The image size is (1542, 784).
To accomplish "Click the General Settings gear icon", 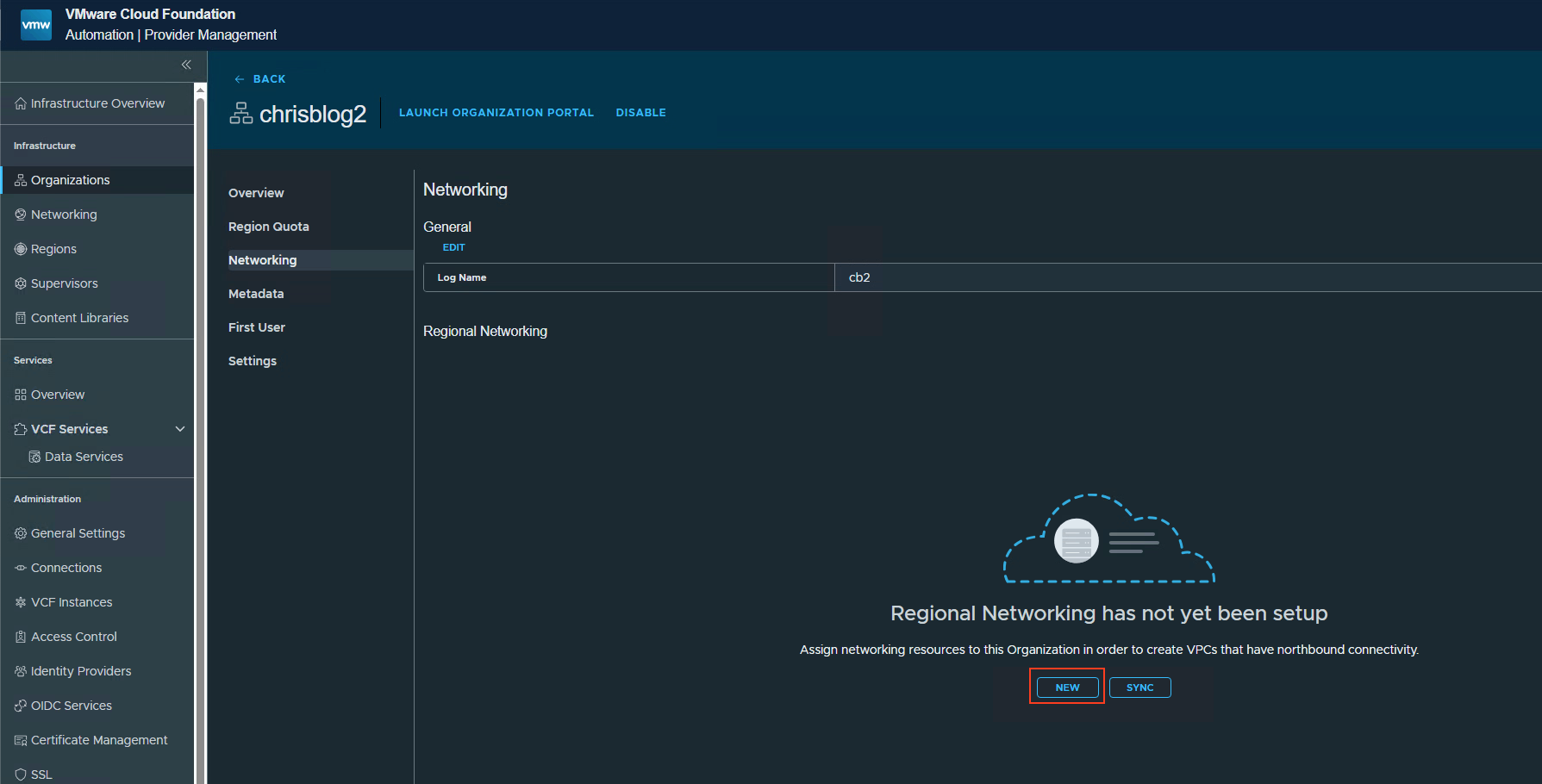I will point(21,533).
